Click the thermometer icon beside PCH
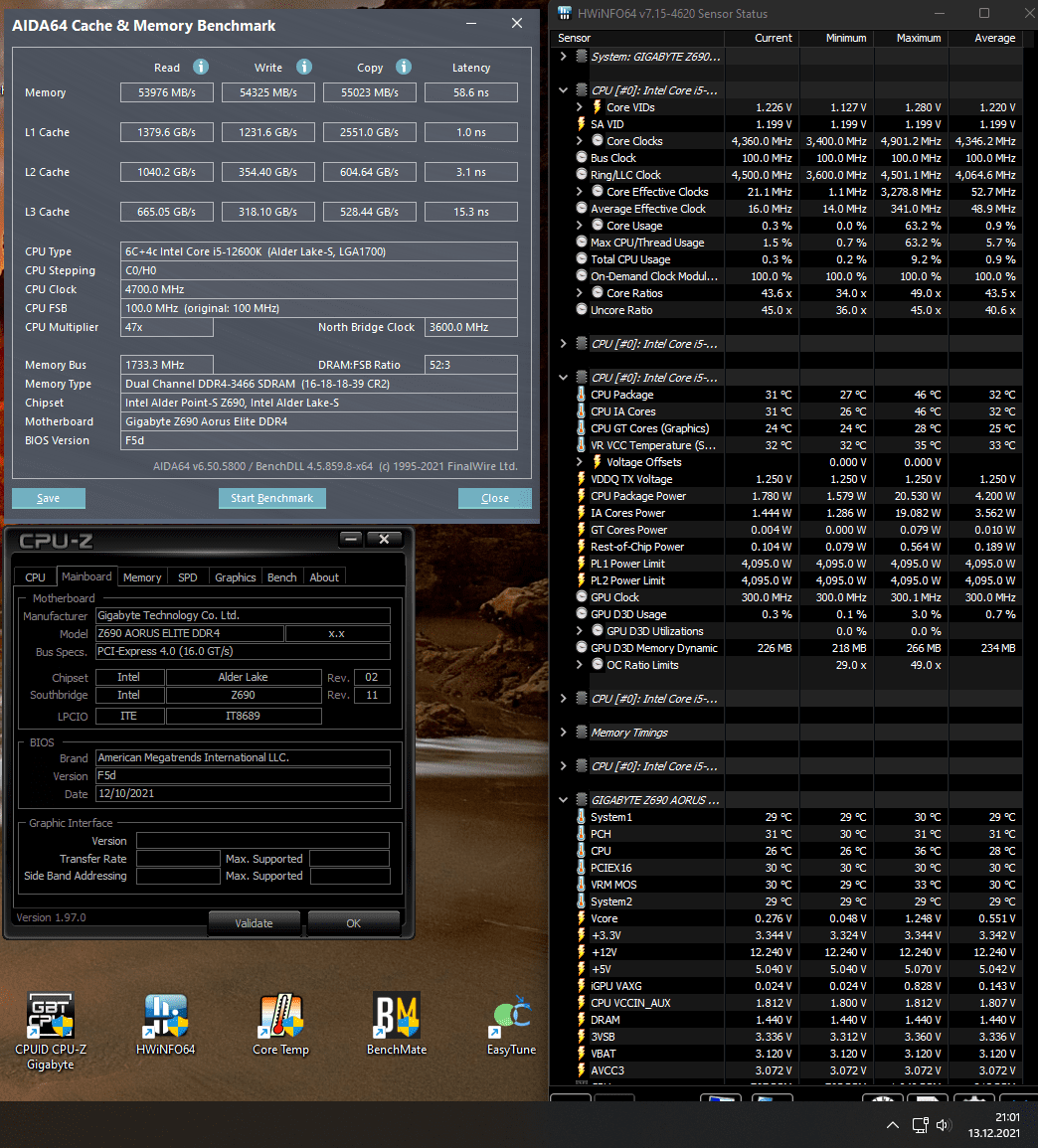This screenshot has height=1148, width=1038. point(582,833)
